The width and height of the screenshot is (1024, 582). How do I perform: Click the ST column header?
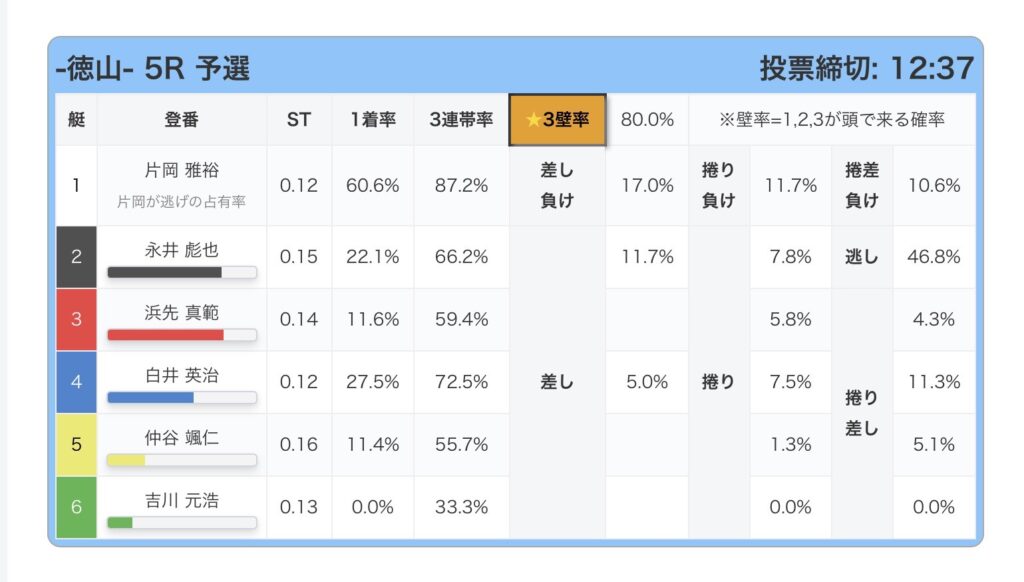point(299,120)
